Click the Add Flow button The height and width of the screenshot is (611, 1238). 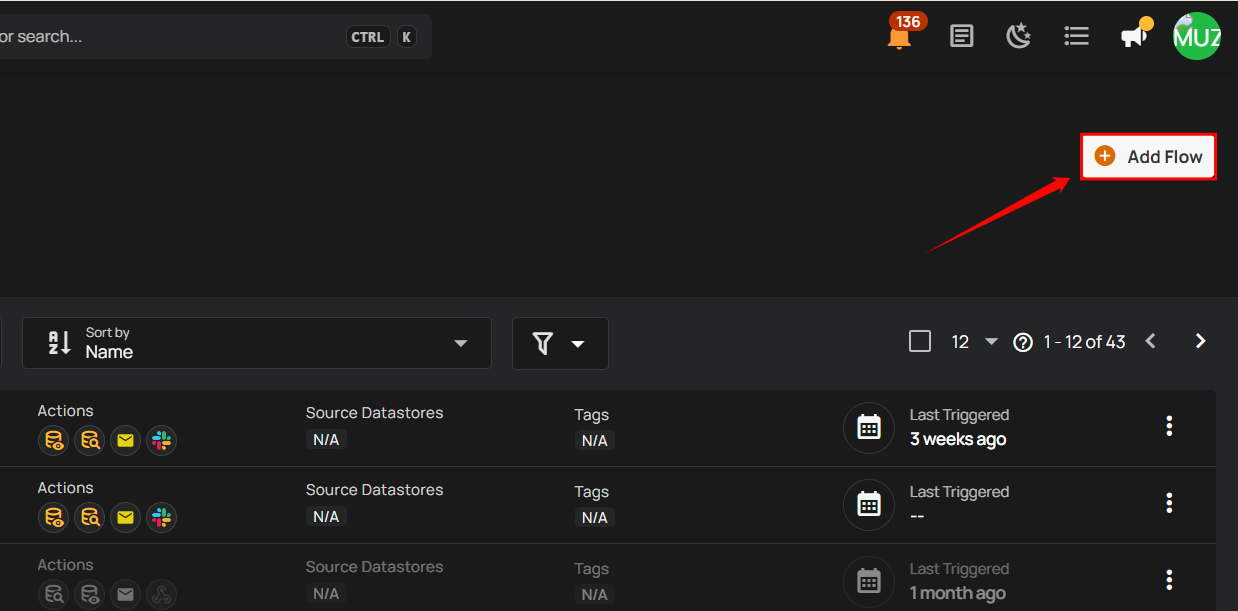(1148, 157)
